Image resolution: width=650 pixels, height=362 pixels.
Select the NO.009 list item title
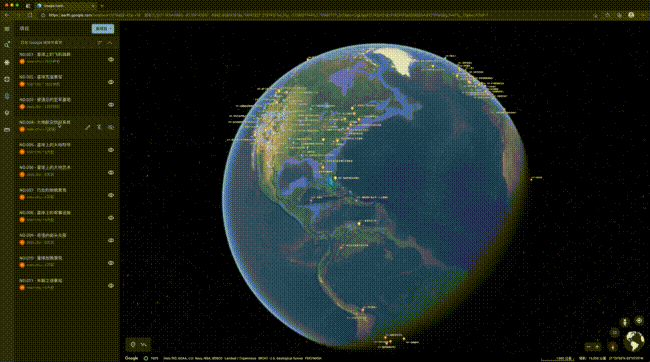43,236
